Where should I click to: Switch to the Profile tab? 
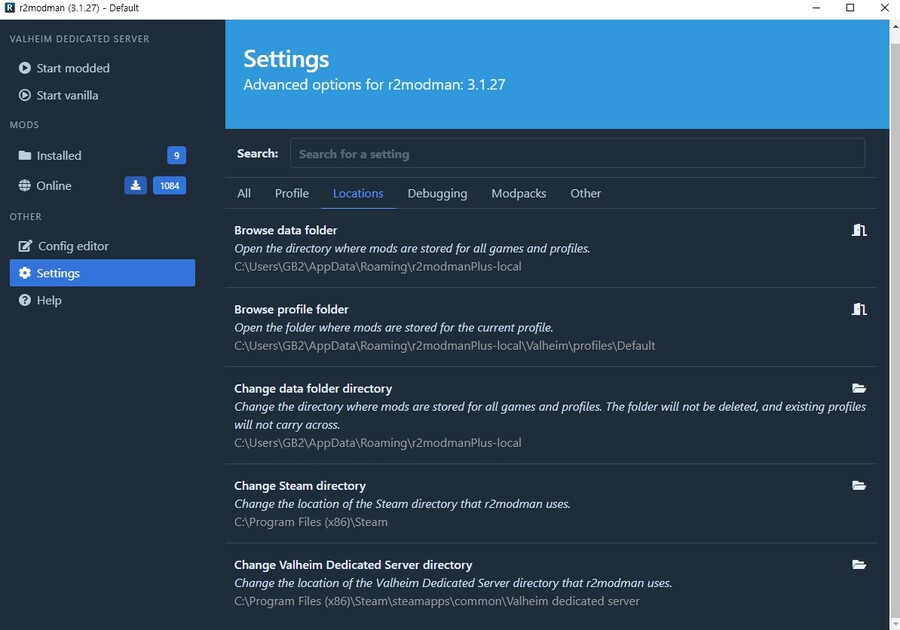[292, 193]
